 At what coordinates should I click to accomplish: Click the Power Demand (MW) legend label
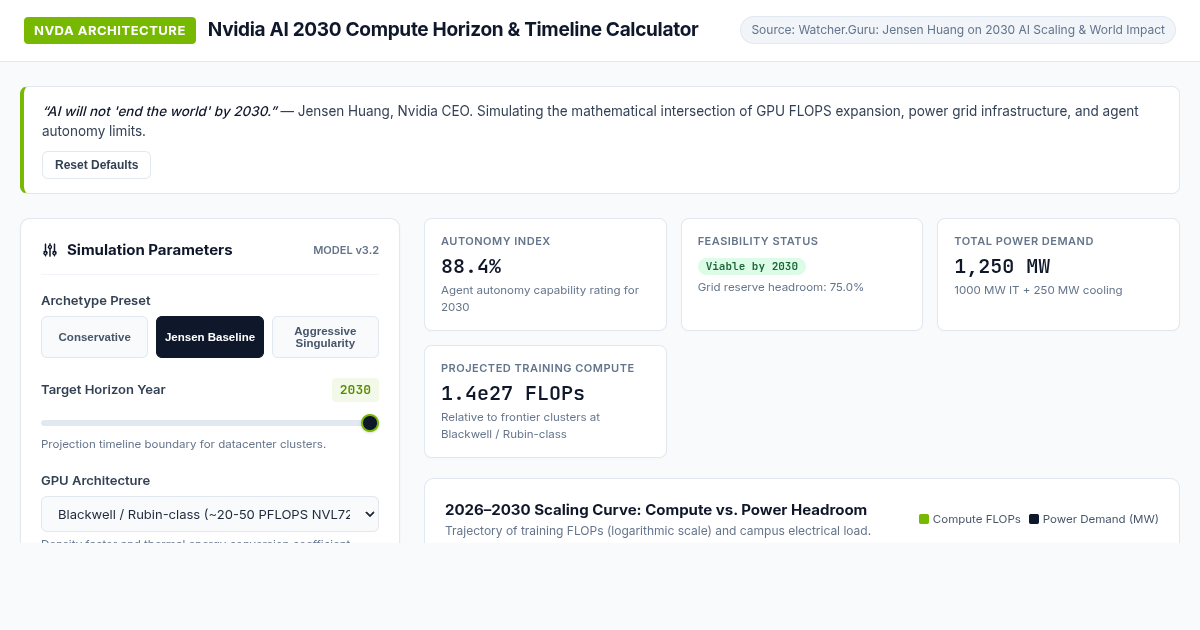pyautogui.click(x=1101, y=519)
